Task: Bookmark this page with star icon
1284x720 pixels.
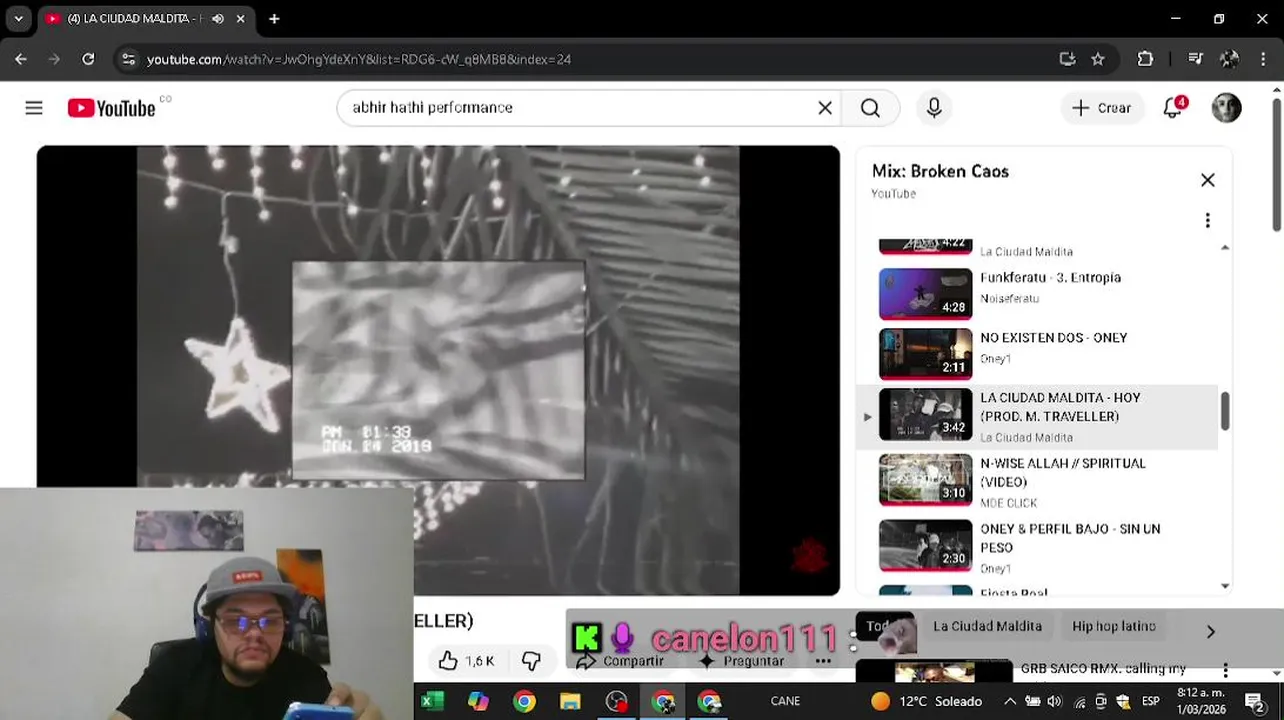Action: (x=1098, y=59)
